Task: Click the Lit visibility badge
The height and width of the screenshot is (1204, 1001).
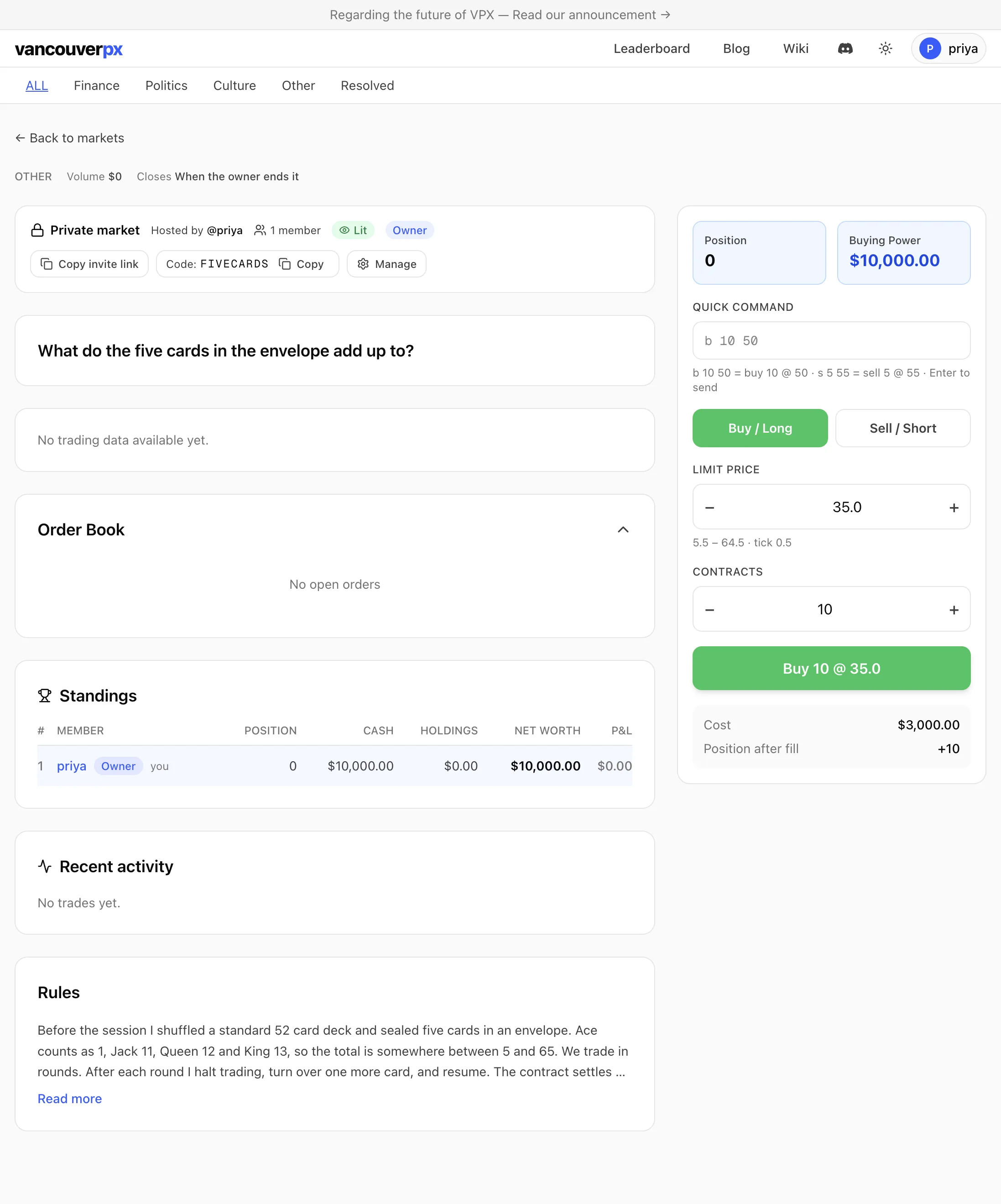Action: point(353,230)
